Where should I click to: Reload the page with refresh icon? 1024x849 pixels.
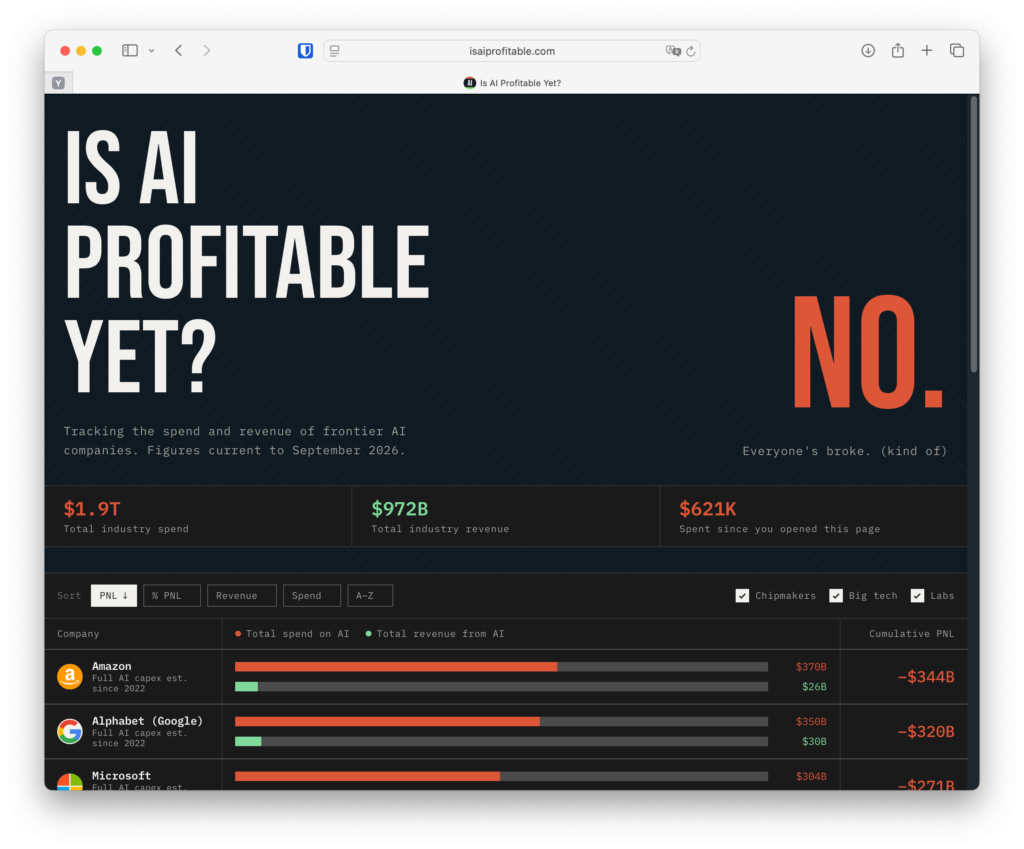pos(691,51)
